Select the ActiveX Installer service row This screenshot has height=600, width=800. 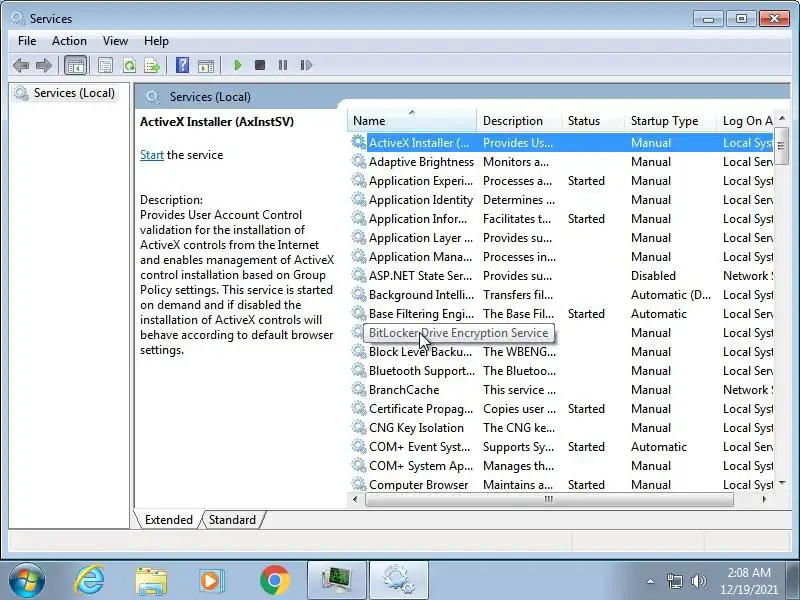click(561, 143)
